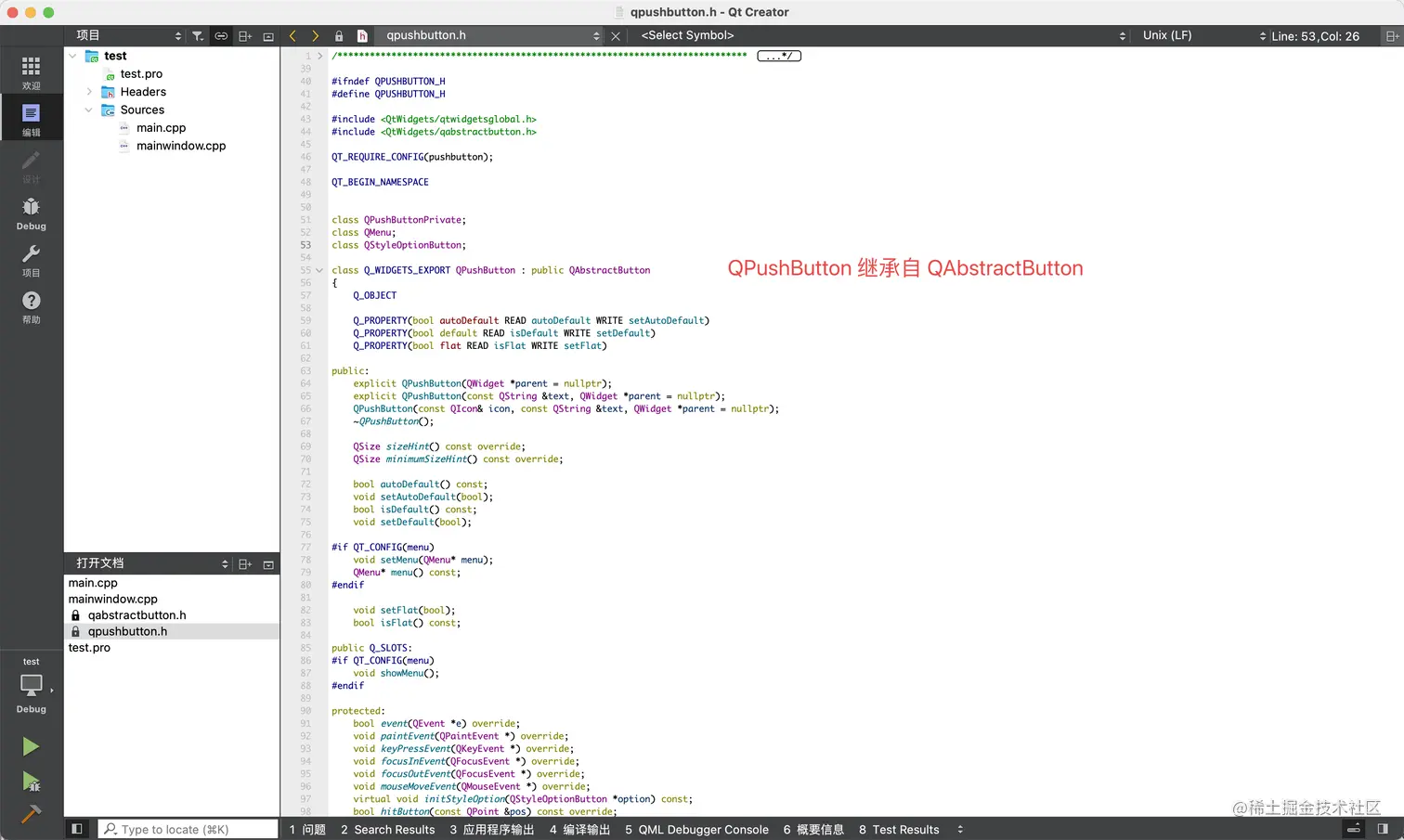Click the filter tree funnel icon
The height and width of the screenshot is (840, 1404).
(x=198, y=36)
